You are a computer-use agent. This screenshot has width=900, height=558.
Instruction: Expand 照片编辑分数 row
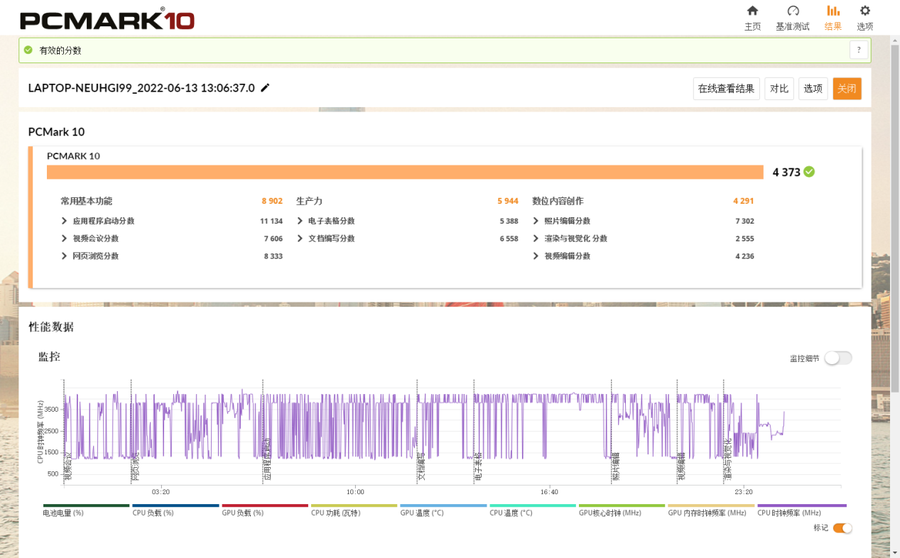(x=536, y=221)
